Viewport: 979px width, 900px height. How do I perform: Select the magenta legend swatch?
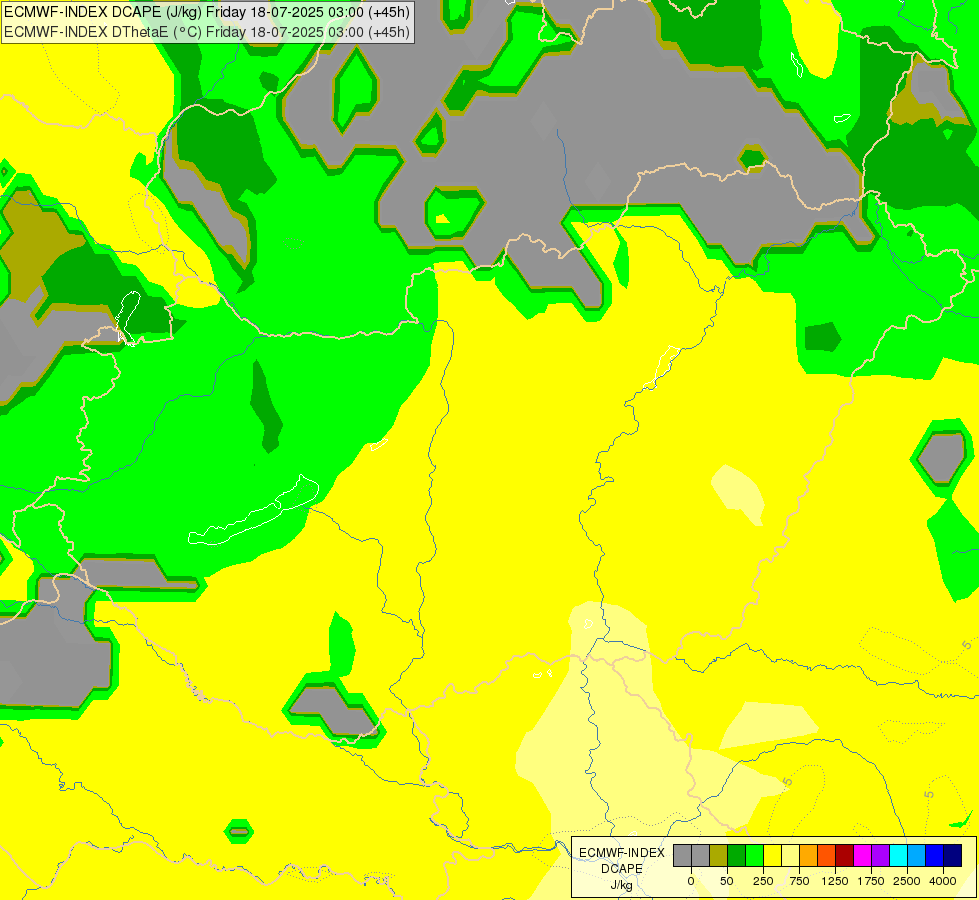pos(863,855)
